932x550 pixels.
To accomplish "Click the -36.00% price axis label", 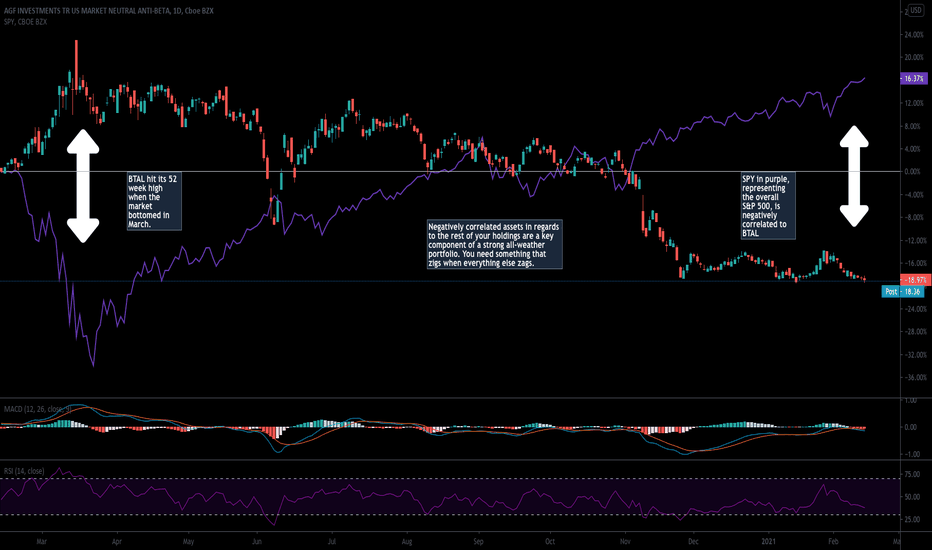I will 914,378.
